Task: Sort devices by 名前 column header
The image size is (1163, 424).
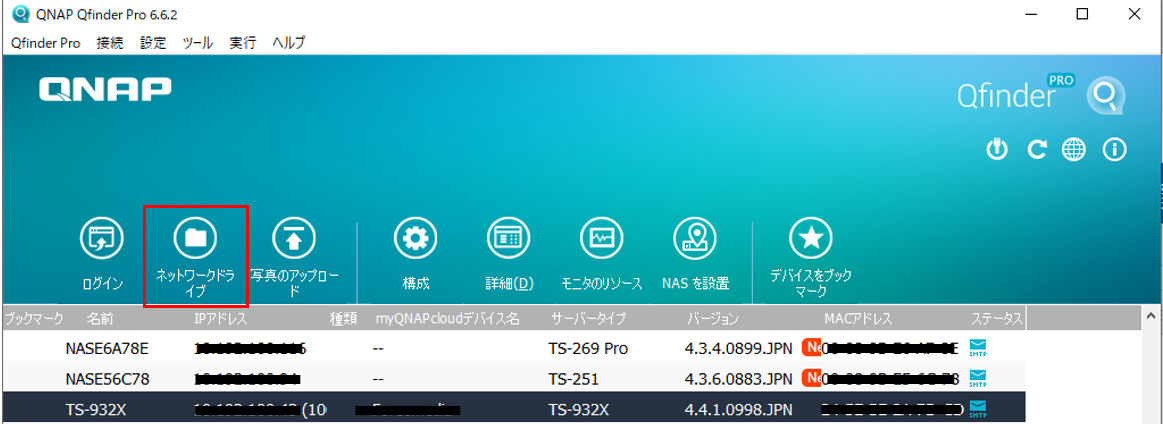Action: pos(100,319)
